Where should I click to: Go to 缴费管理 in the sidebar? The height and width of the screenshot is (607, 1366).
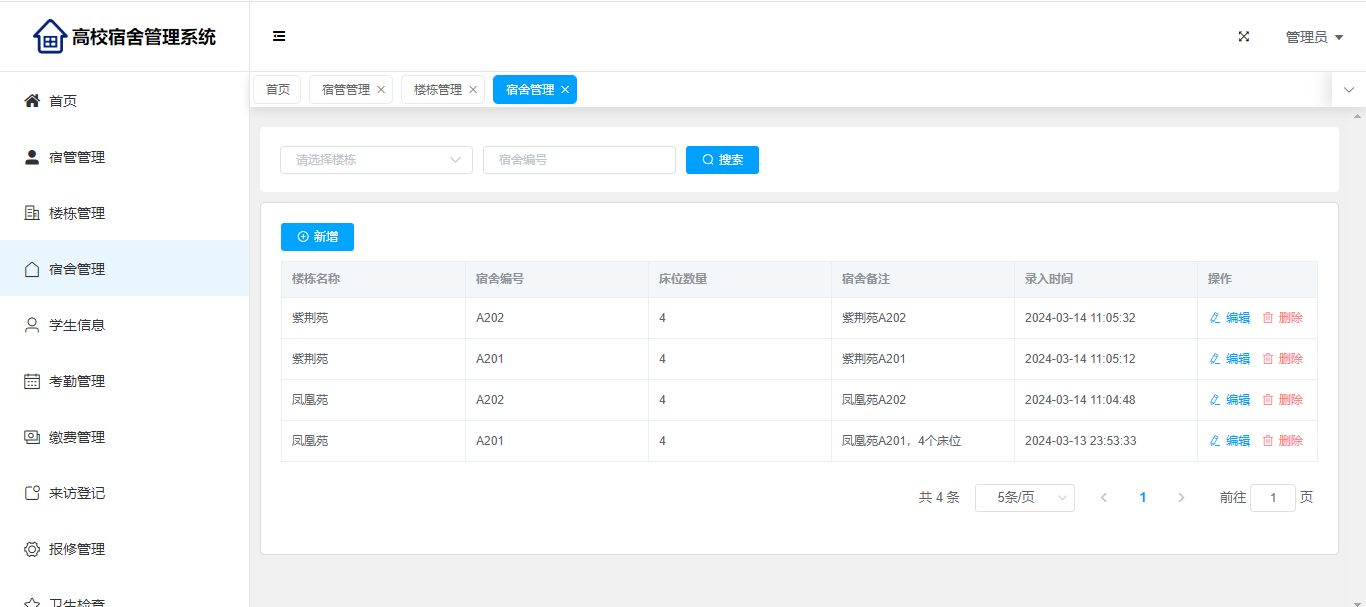(77, 437)
